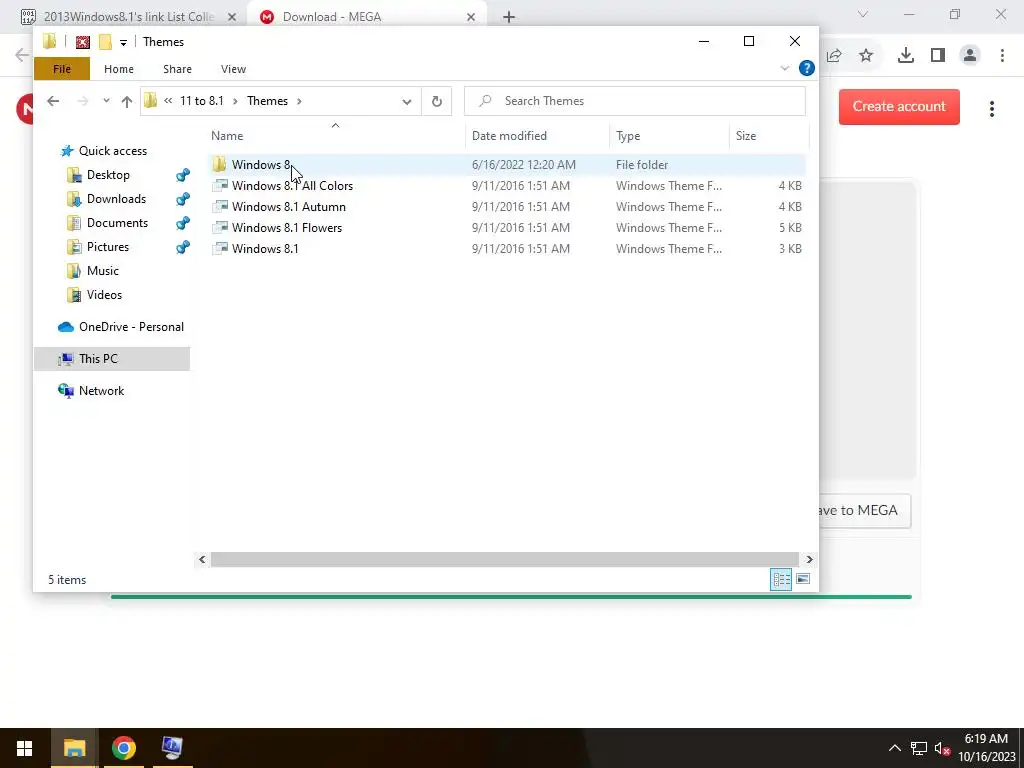
Task: Open Documents in Quick access
Action: pyautogui.click(x=117, y=223)
